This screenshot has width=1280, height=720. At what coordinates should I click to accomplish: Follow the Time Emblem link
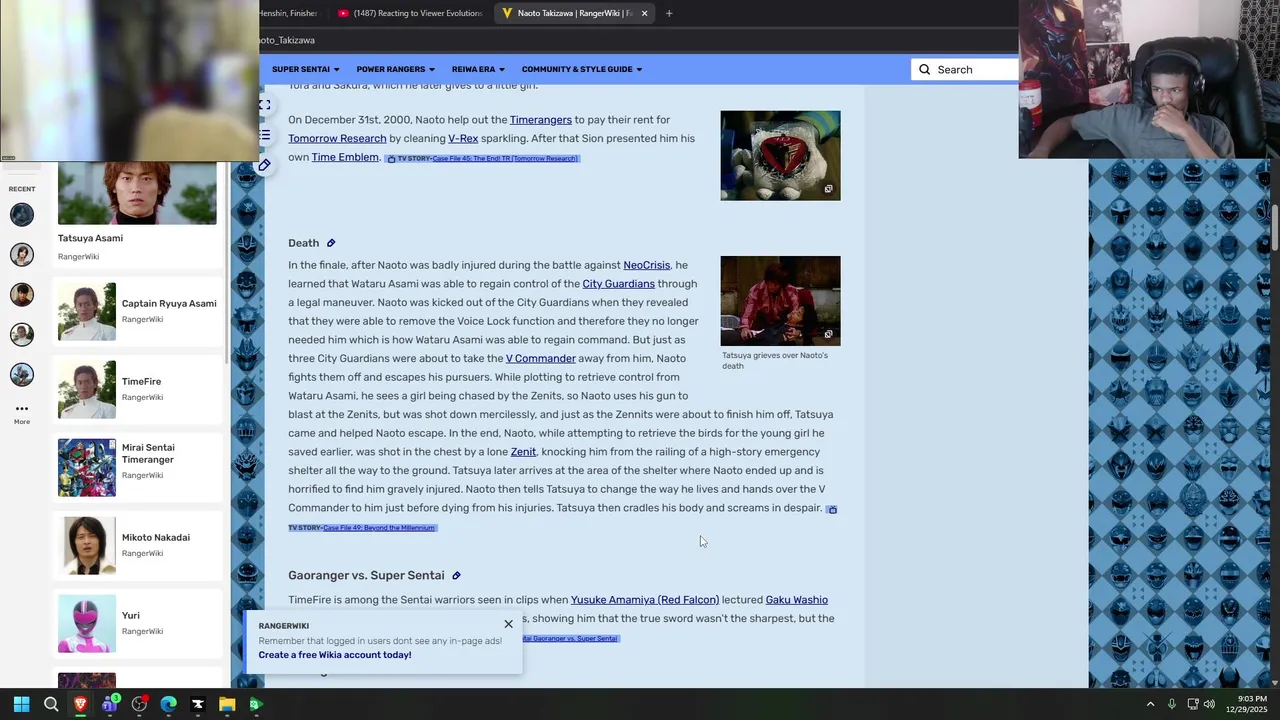(x=345, y=157)
